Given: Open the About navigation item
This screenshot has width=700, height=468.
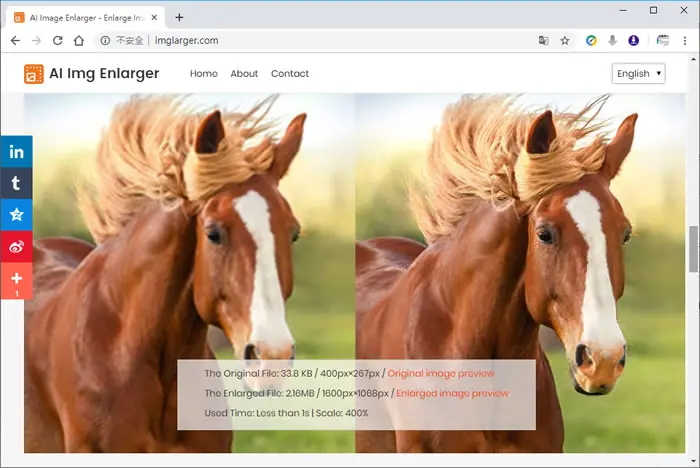Looking at the screenshot, I should click(x=244, y=74).
